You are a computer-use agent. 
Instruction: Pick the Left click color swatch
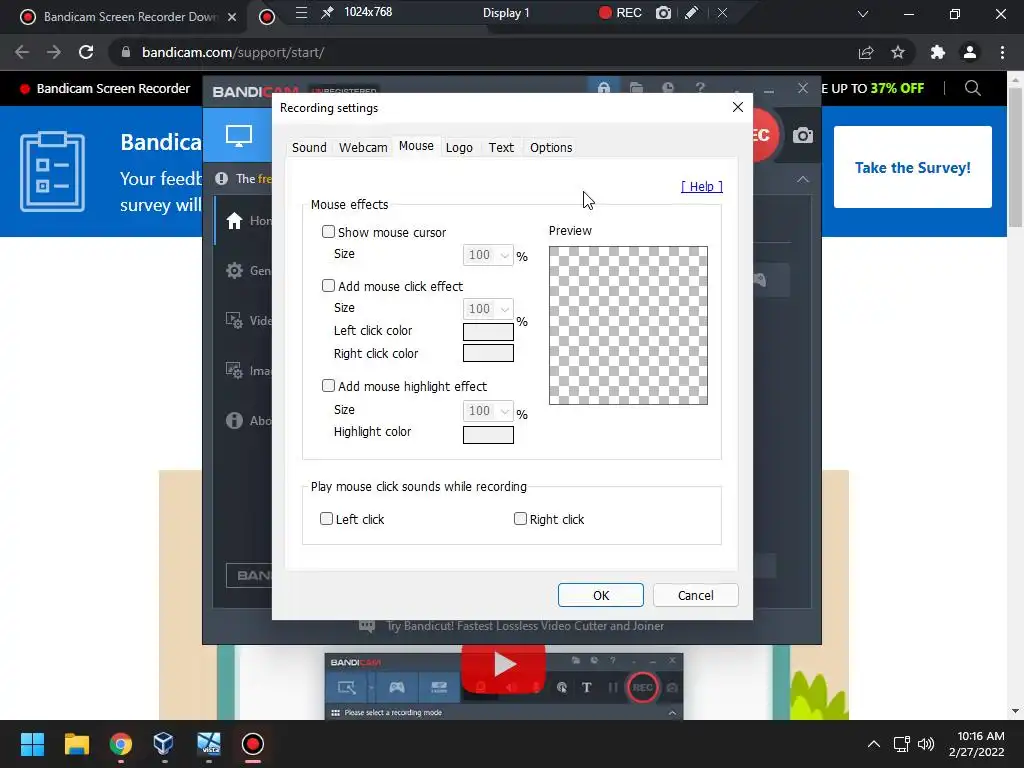tap(488, 331)
